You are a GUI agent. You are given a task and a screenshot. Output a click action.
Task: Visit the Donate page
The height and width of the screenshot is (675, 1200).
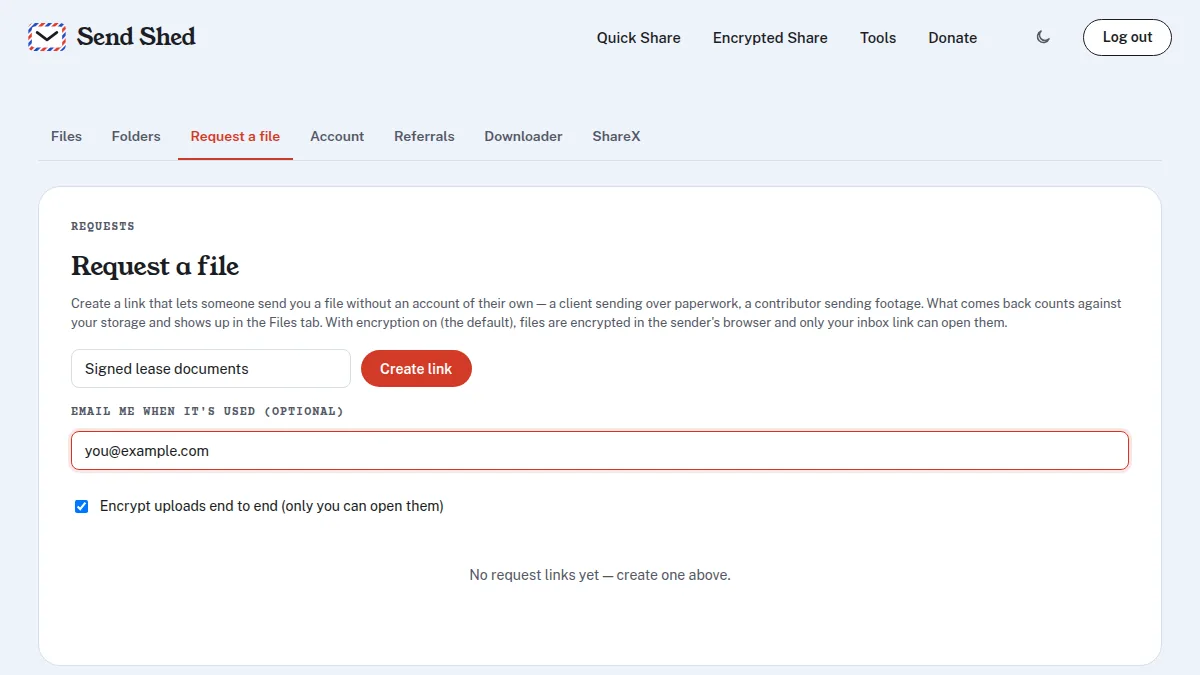[x=952, y=38]
